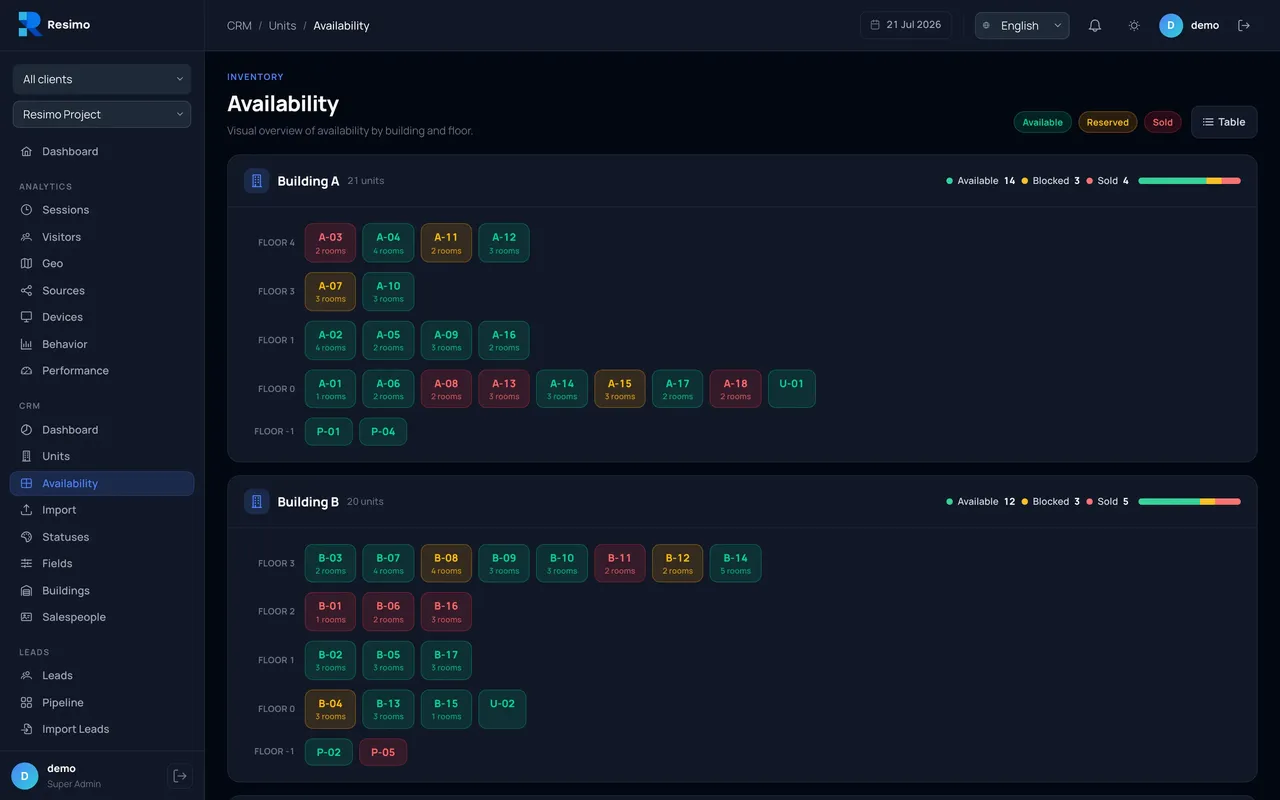Open the Performance page
Screen dimensions: 1280x800
pyautogui.click(x=102, y=370)
